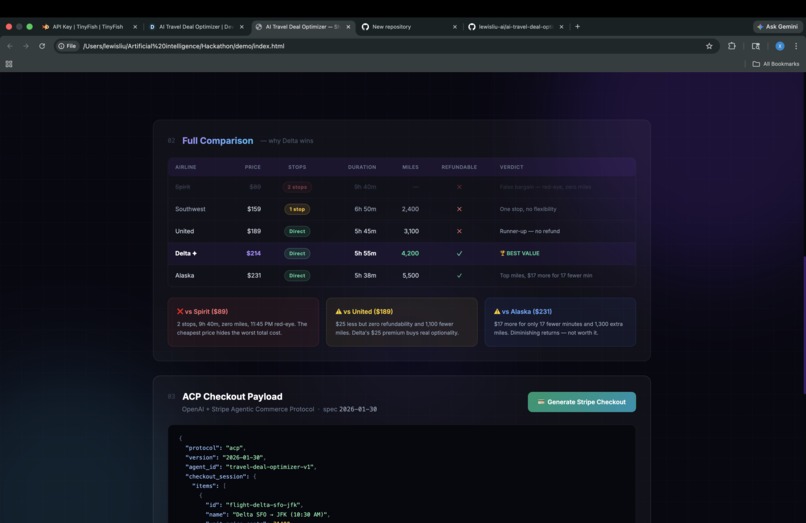This screenshot has height=523, width=806.
Task: Click the vs Alaska ($231) card title
Action: pyautogui.click(x=523, y=312)
